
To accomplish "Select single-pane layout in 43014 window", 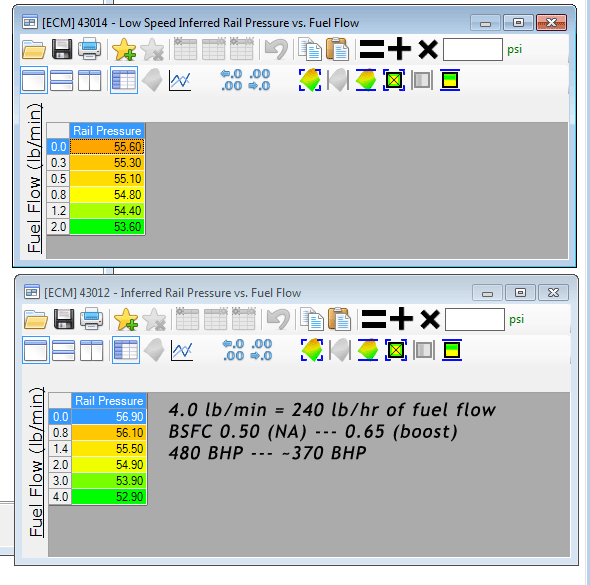I will [34, 80].
